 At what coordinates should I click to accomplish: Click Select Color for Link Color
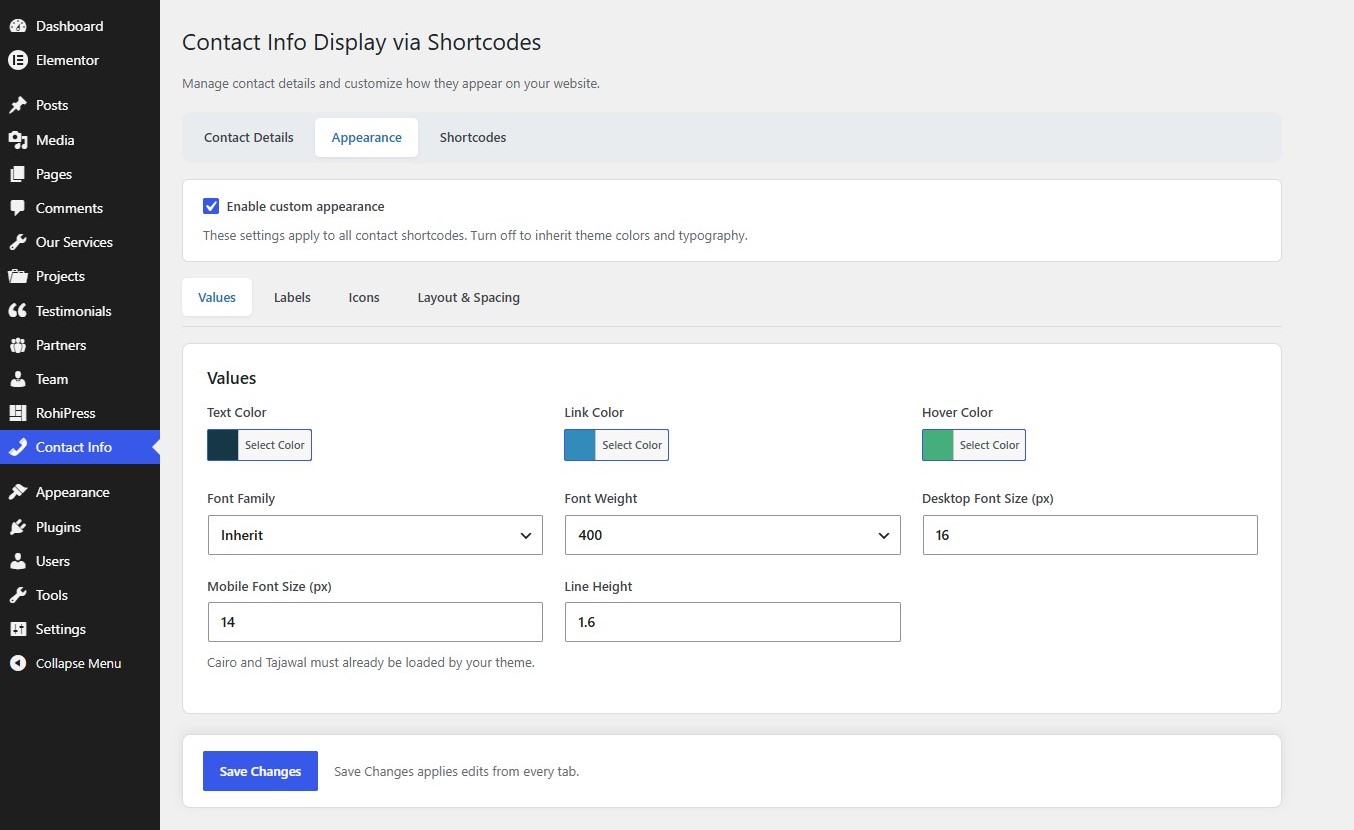tap(632, 445)
